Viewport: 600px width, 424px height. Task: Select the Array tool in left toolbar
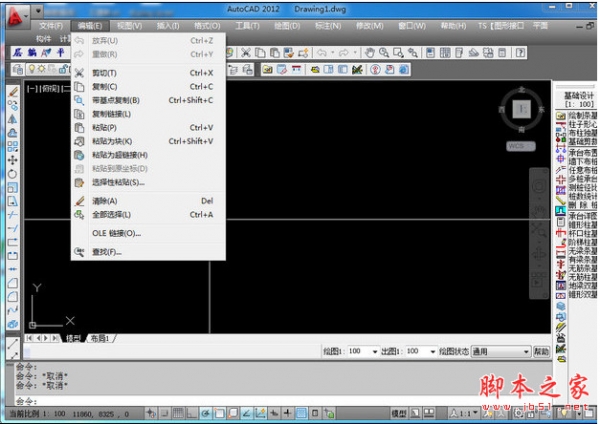click(13, 147)
